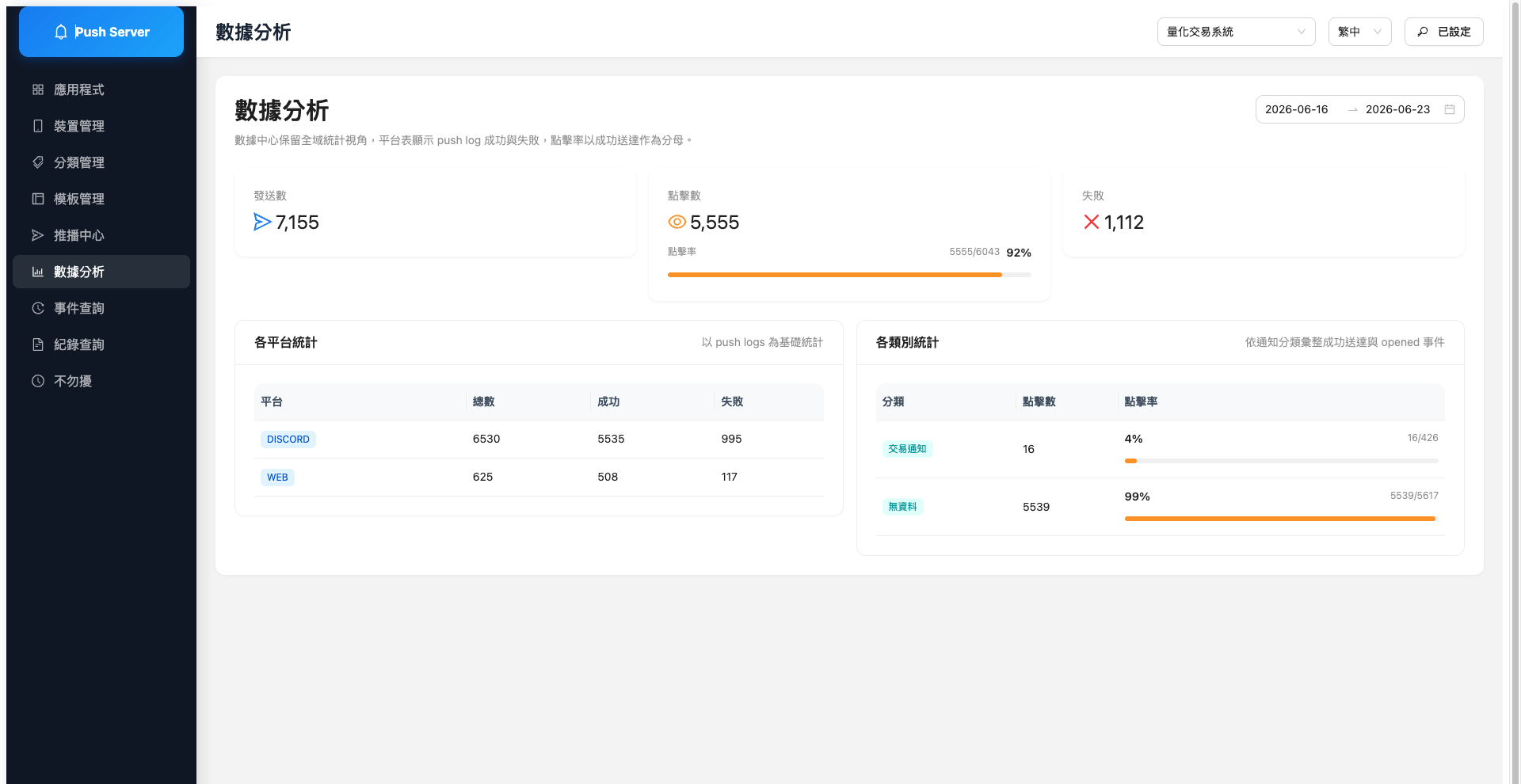Open the 繁中 language dropdown
This screenshot has width=1521, height=784.
coord(1359,32)
